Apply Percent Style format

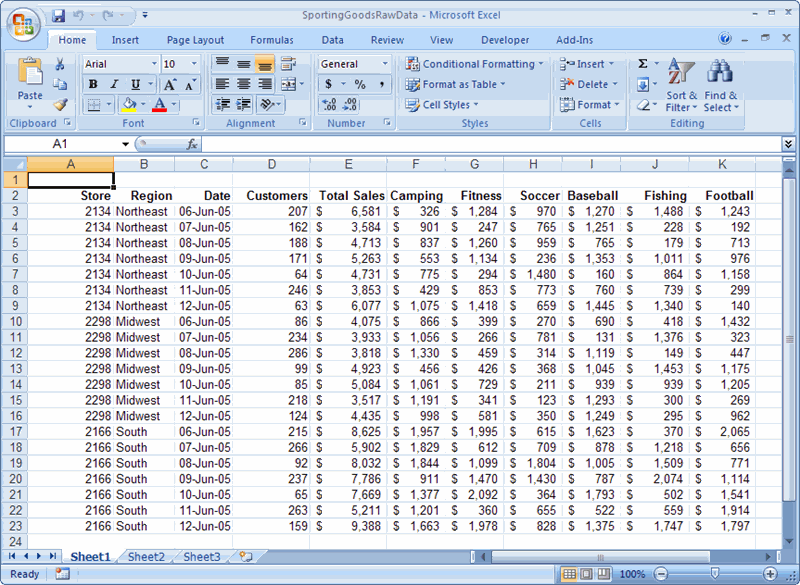click(x=360, y=84)
